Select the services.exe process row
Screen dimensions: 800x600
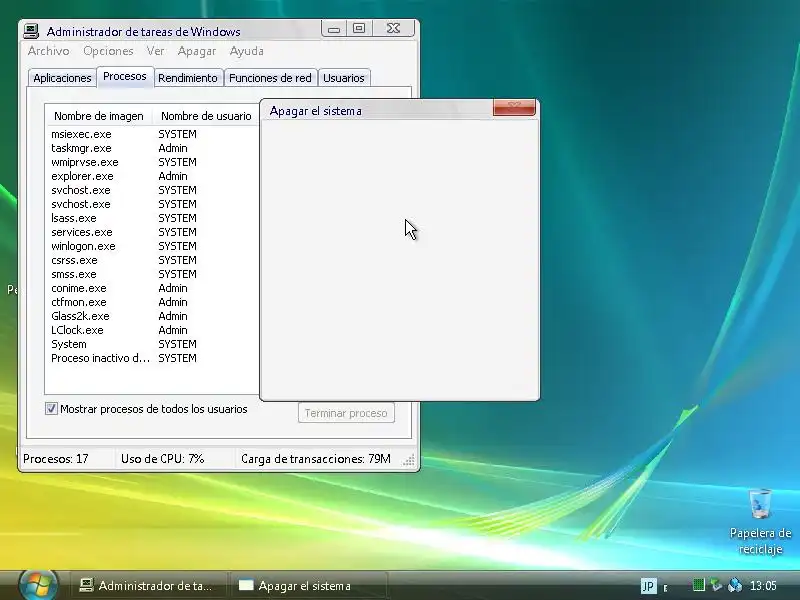tap(152, 232)
